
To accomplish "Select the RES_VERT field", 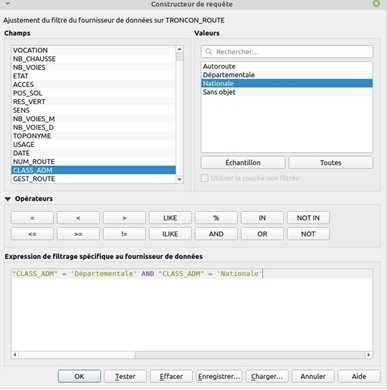I will pyautogui.click(x=93, y=102).
